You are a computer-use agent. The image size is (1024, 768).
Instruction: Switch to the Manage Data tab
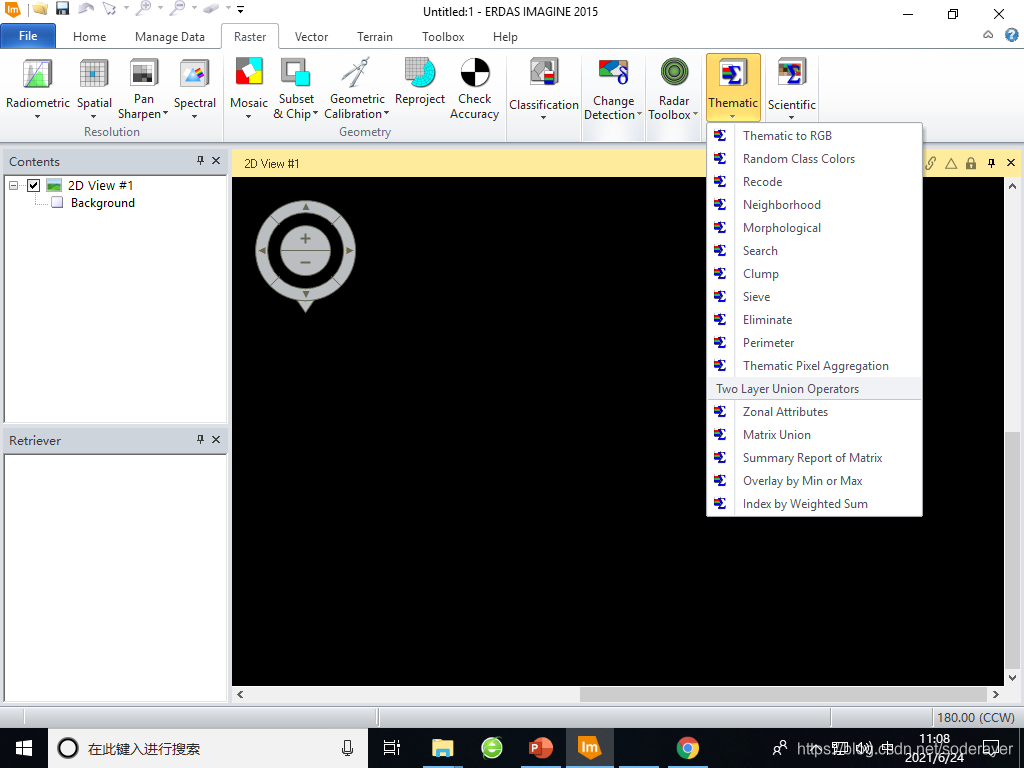pos(170,37)
